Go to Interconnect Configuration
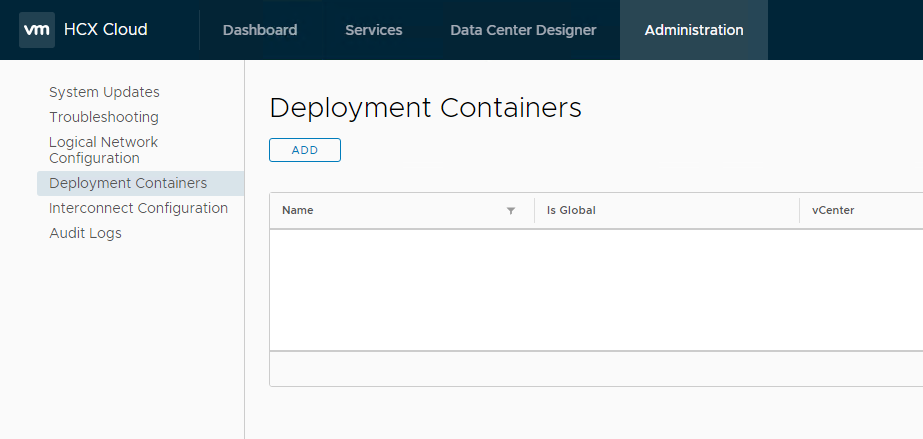 click(x=138, y=208)
